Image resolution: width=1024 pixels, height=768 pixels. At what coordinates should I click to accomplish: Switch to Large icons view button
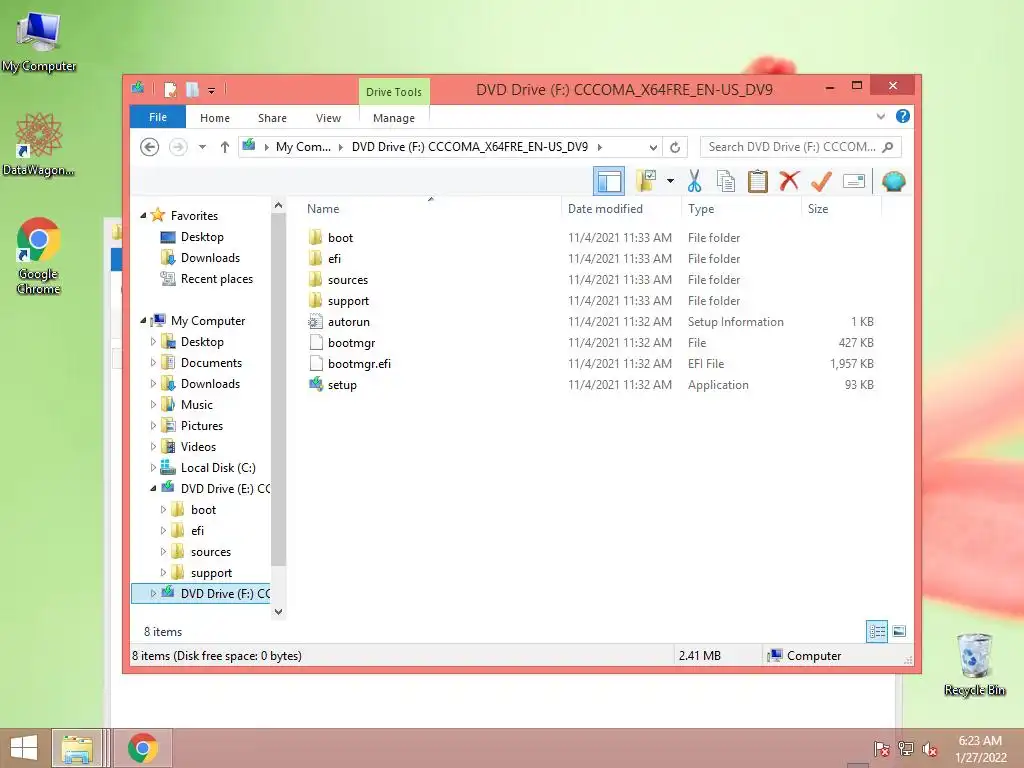pos(899,631)
